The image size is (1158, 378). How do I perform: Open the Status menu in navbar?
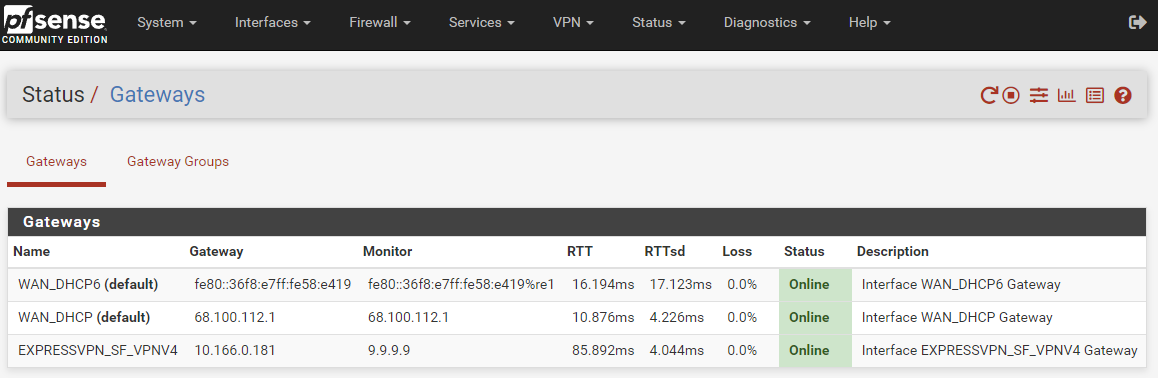click(x=659, y=23)
